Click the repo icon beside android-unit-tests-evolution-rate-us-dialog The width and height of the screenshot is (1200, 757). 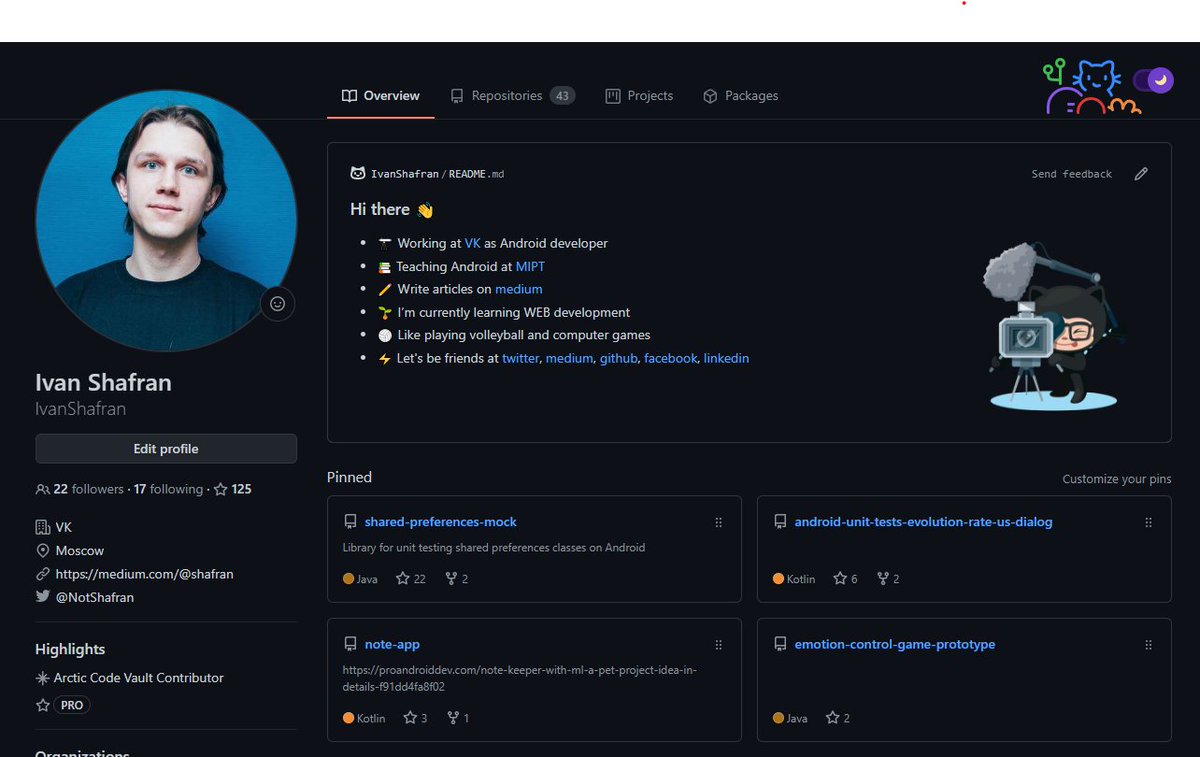click(780, 522)
